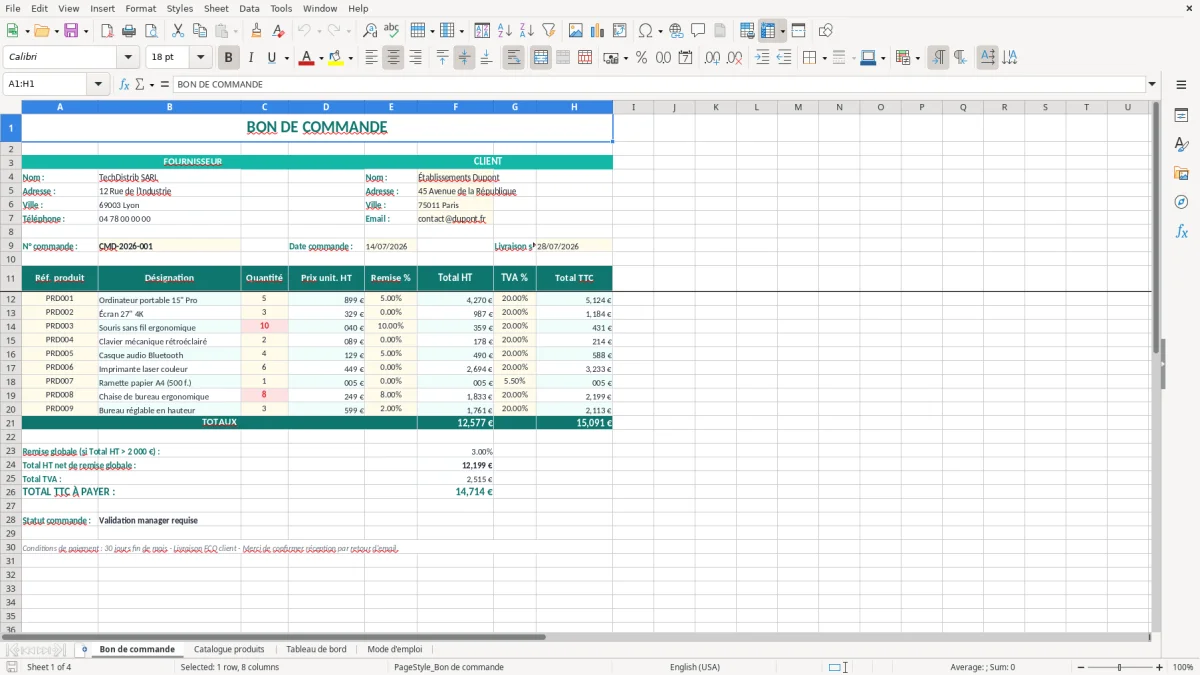This screenshot has width=1200, height=675.
Task: Cut the selection with scissors icon
Action: [178, 31]
